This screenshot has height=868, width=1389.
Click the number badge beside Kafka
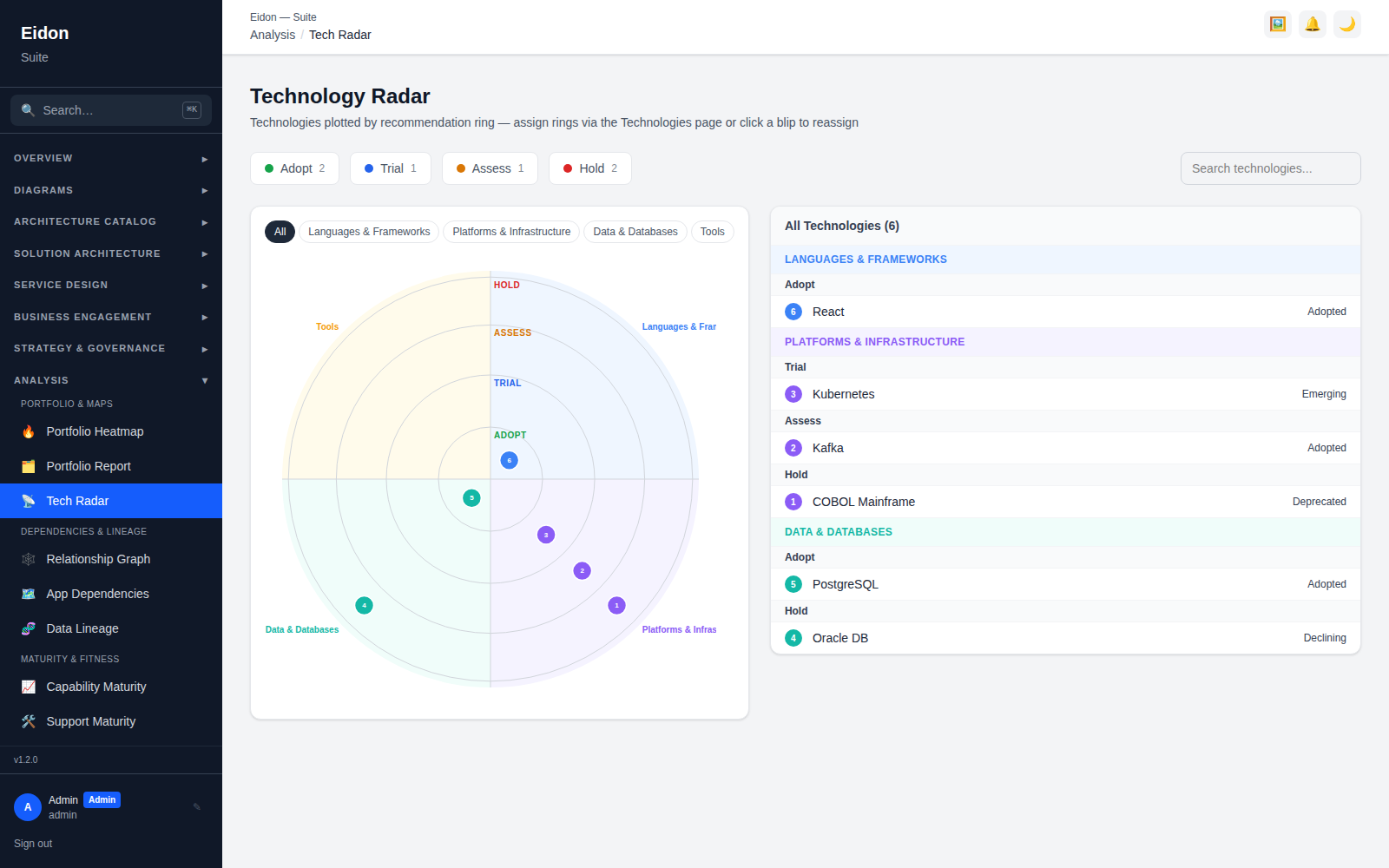click(793, 448)
